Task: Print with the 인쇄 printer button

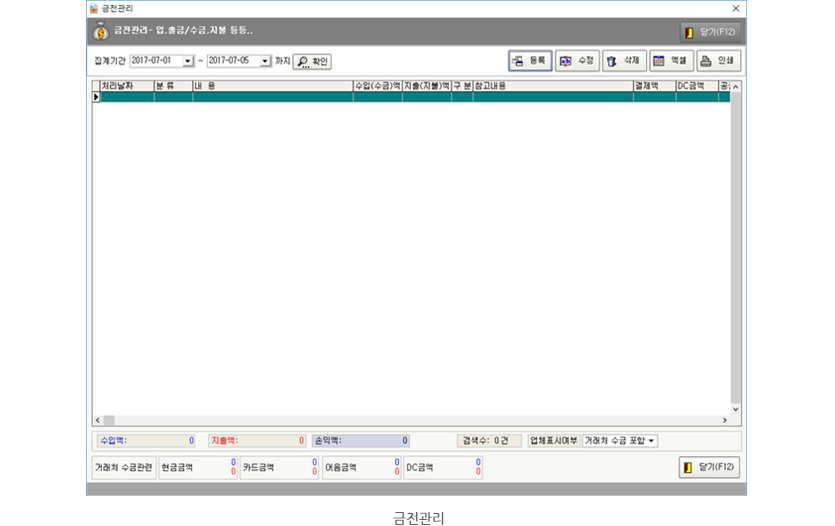Action: click(718, 61)
